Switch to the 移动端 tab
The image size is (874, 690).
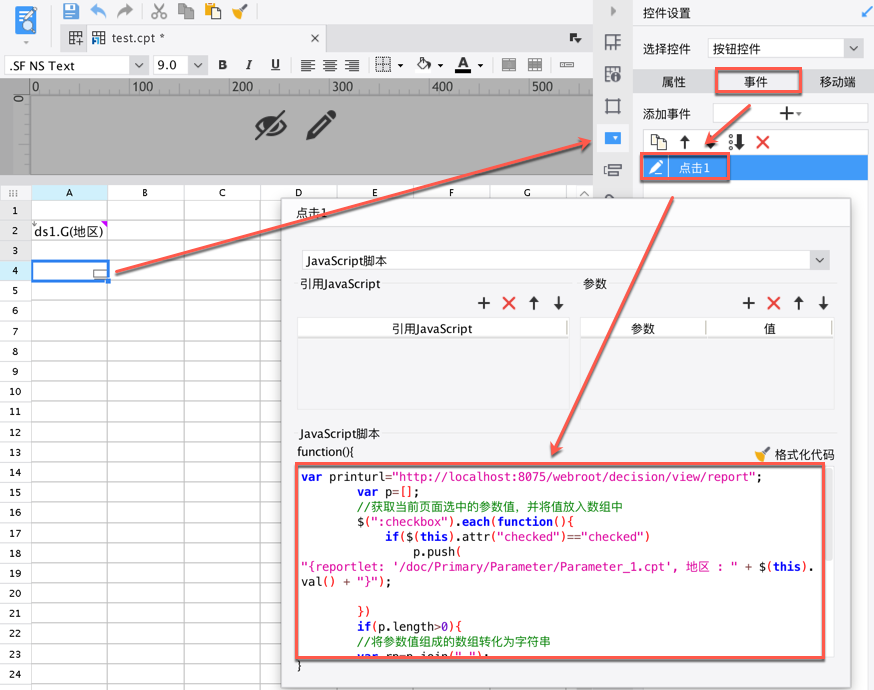[x=837, y=82]
